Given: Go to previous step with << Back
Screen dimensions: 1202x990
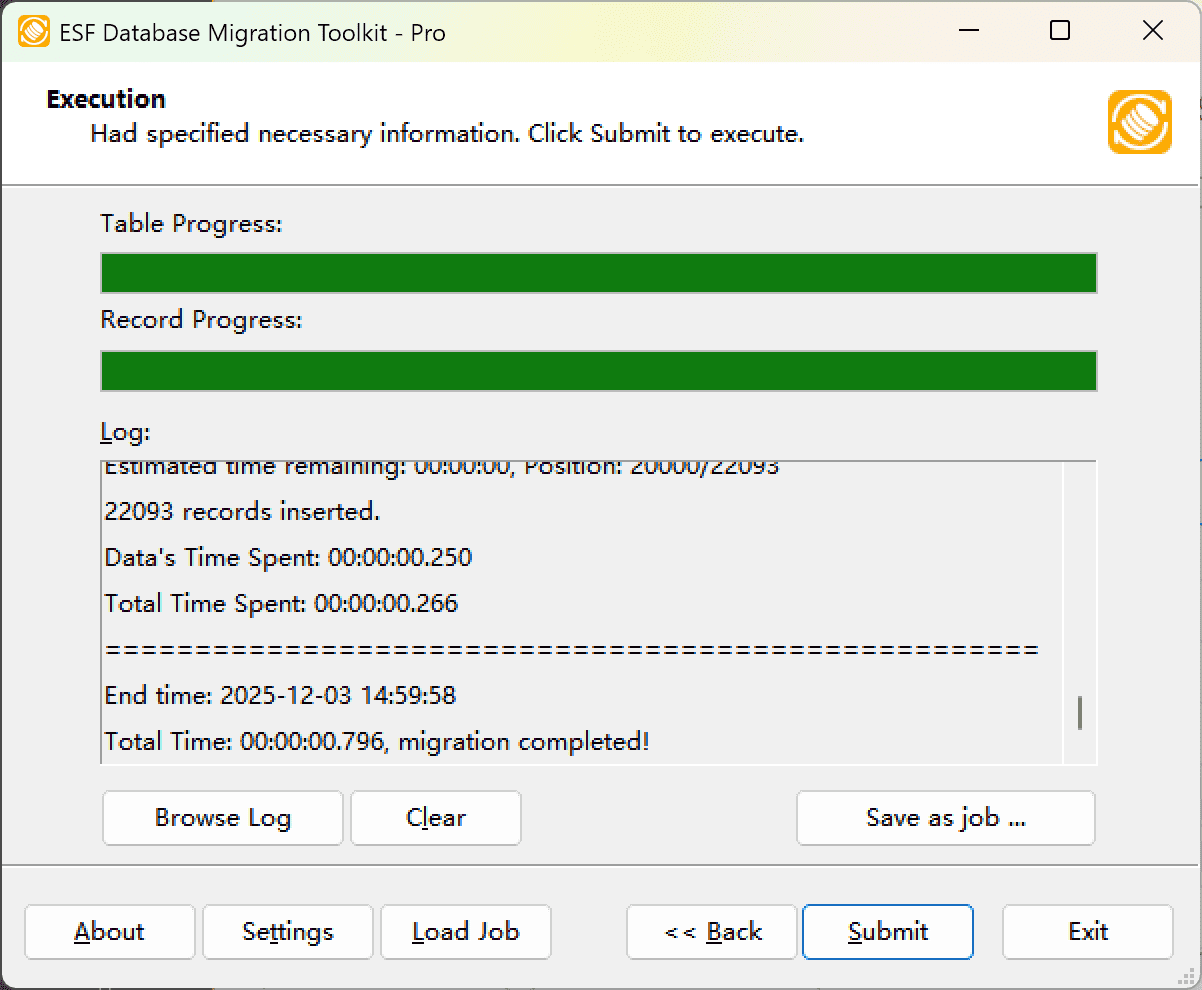Looking at the screenshot, I should click(711, 932).
